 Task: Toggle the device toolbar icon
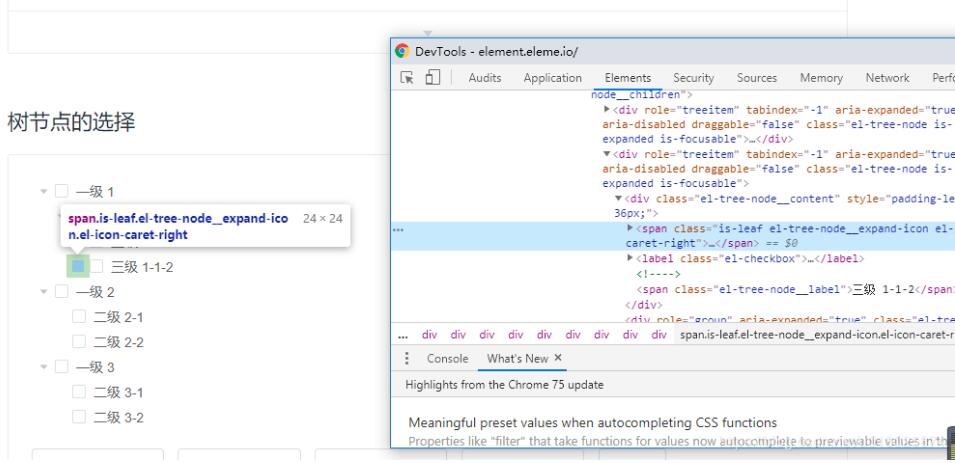(432, 78)
